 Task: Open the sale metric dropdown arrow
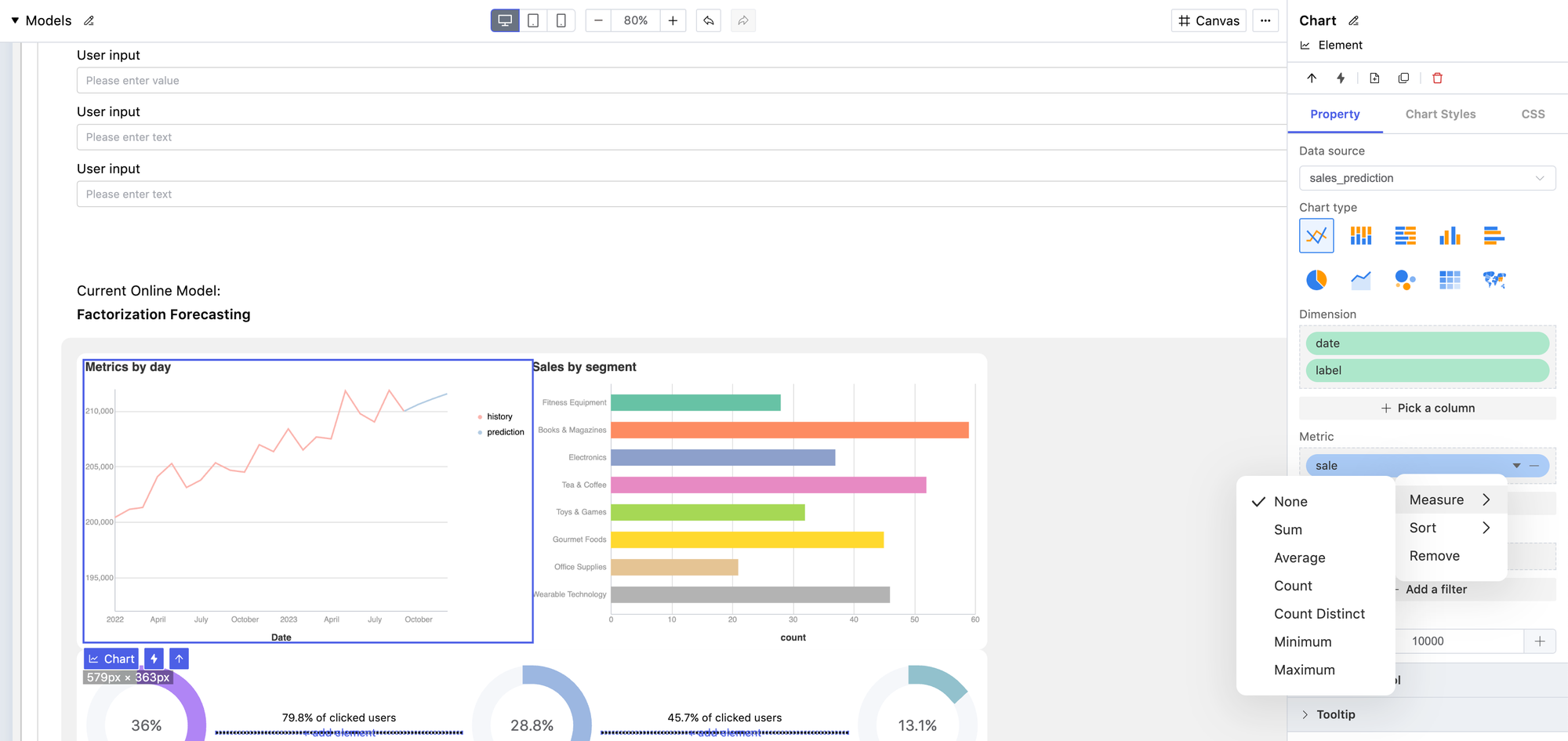pos(1517,466)
